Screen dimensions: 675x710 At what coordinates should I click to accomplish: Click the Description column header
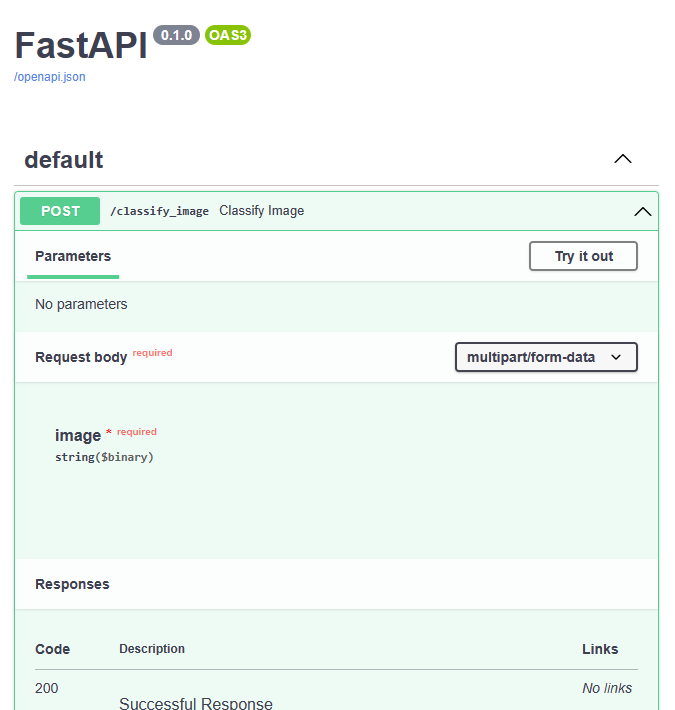152,649
